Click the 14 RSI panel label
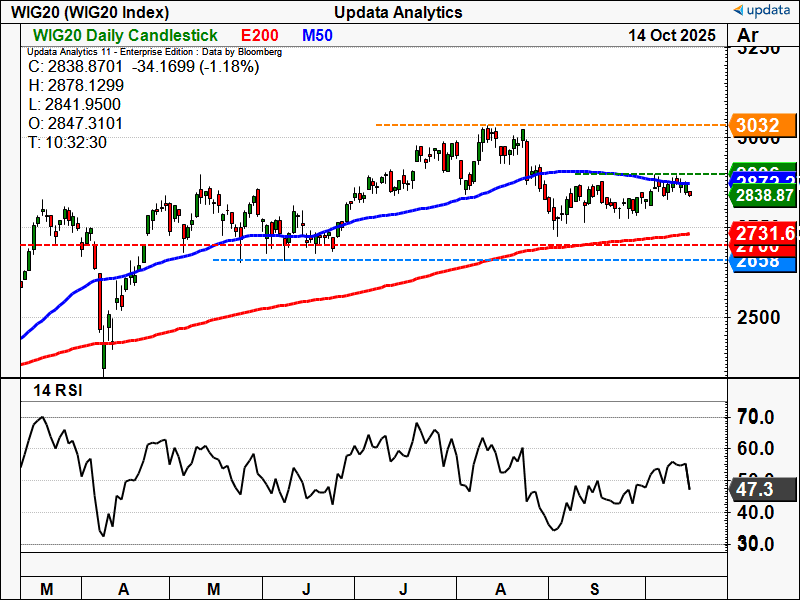This screenshot has height=600, width=800. 55,390
